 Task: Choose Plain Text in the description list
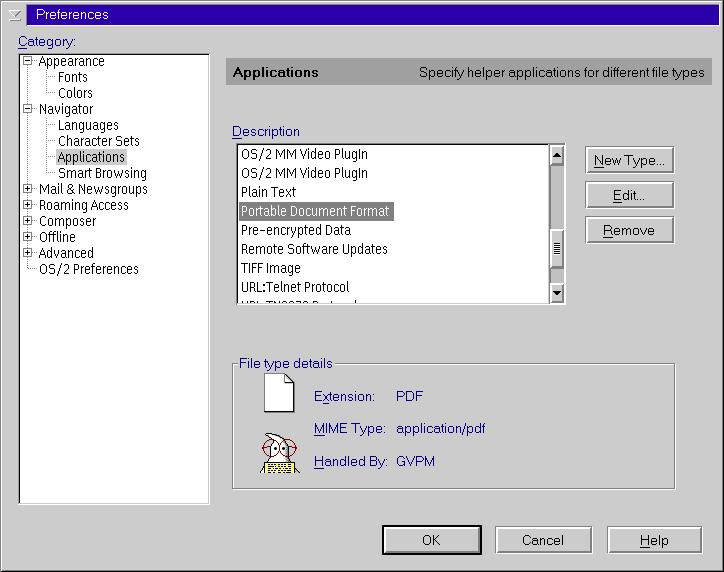[x=268, y=192]
